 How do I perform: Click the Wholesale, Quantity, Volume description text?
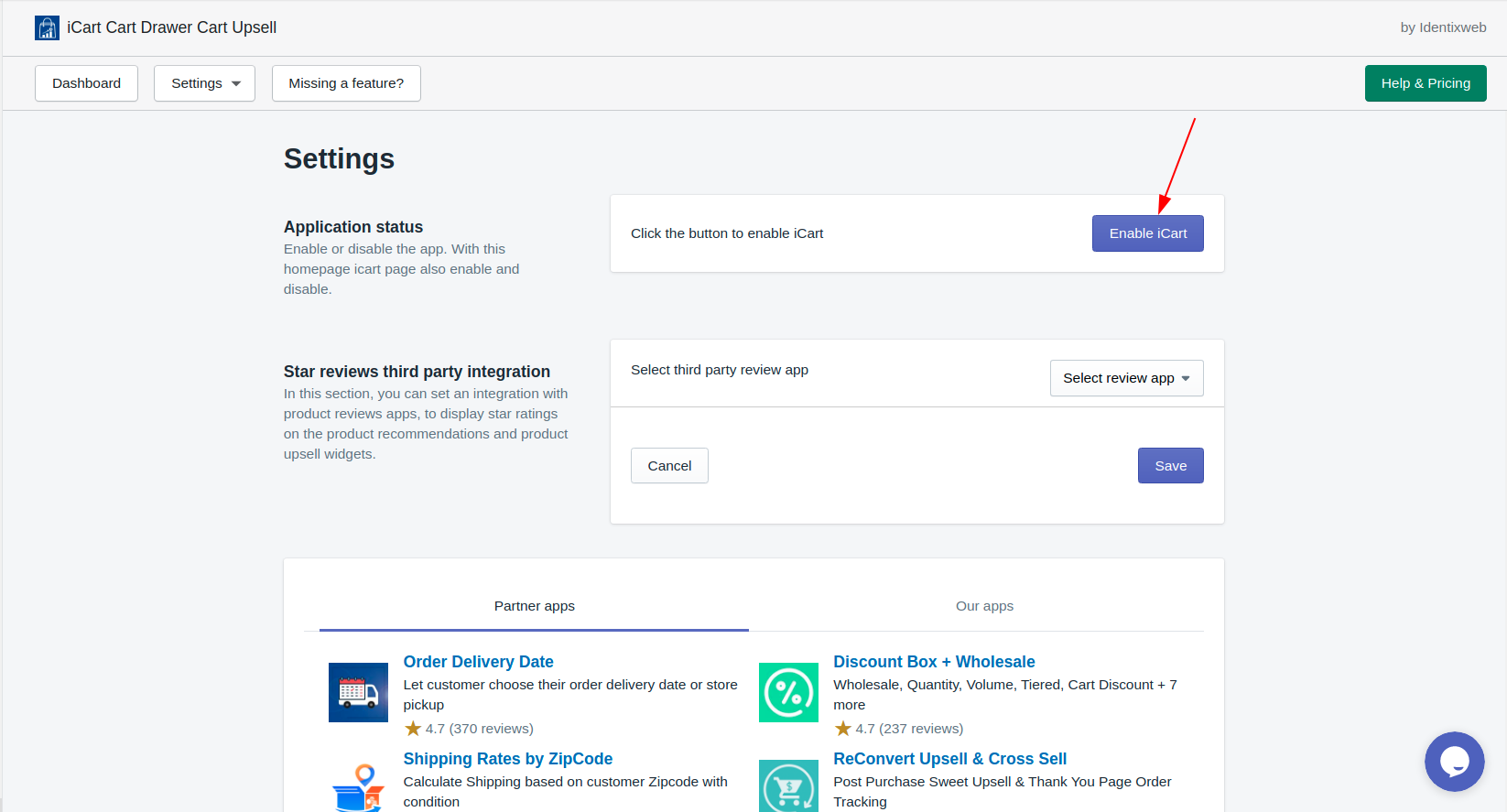(1005, 695)
